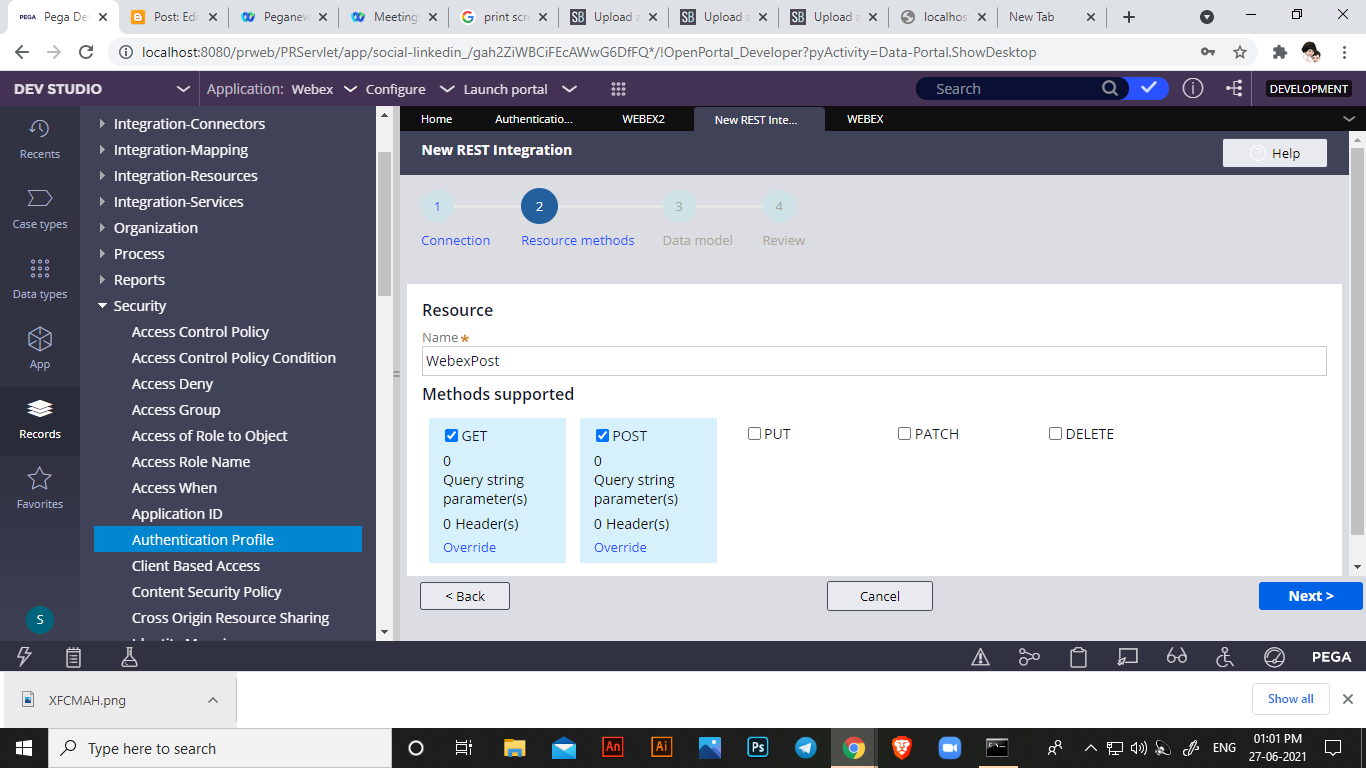Viewport: 1366px width, 768px height.
Task: Open Data types in the sidebar
Action: 40,279
